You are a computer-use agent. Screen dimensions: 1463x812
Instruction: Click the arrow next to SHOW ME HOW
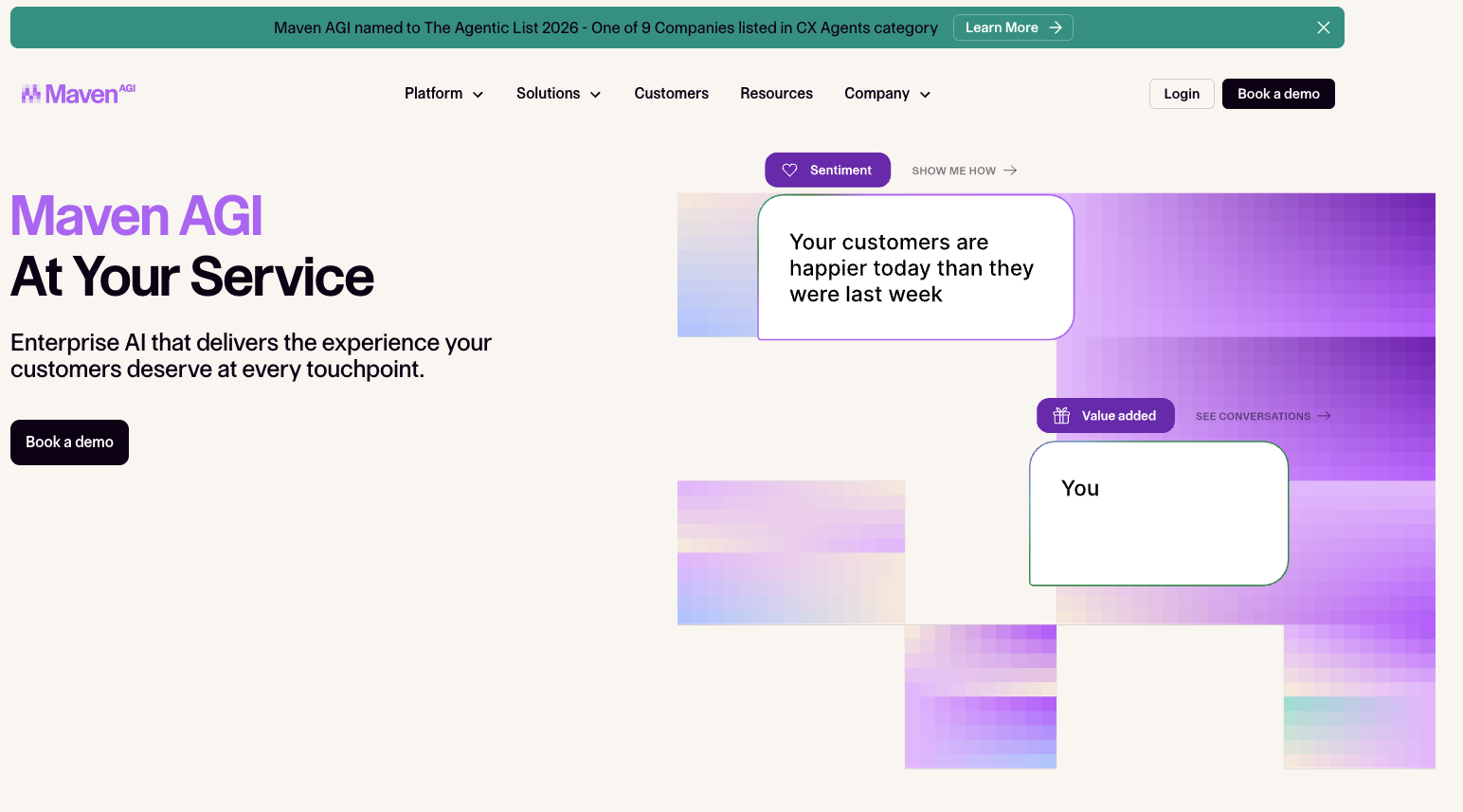click(1010, 171)
